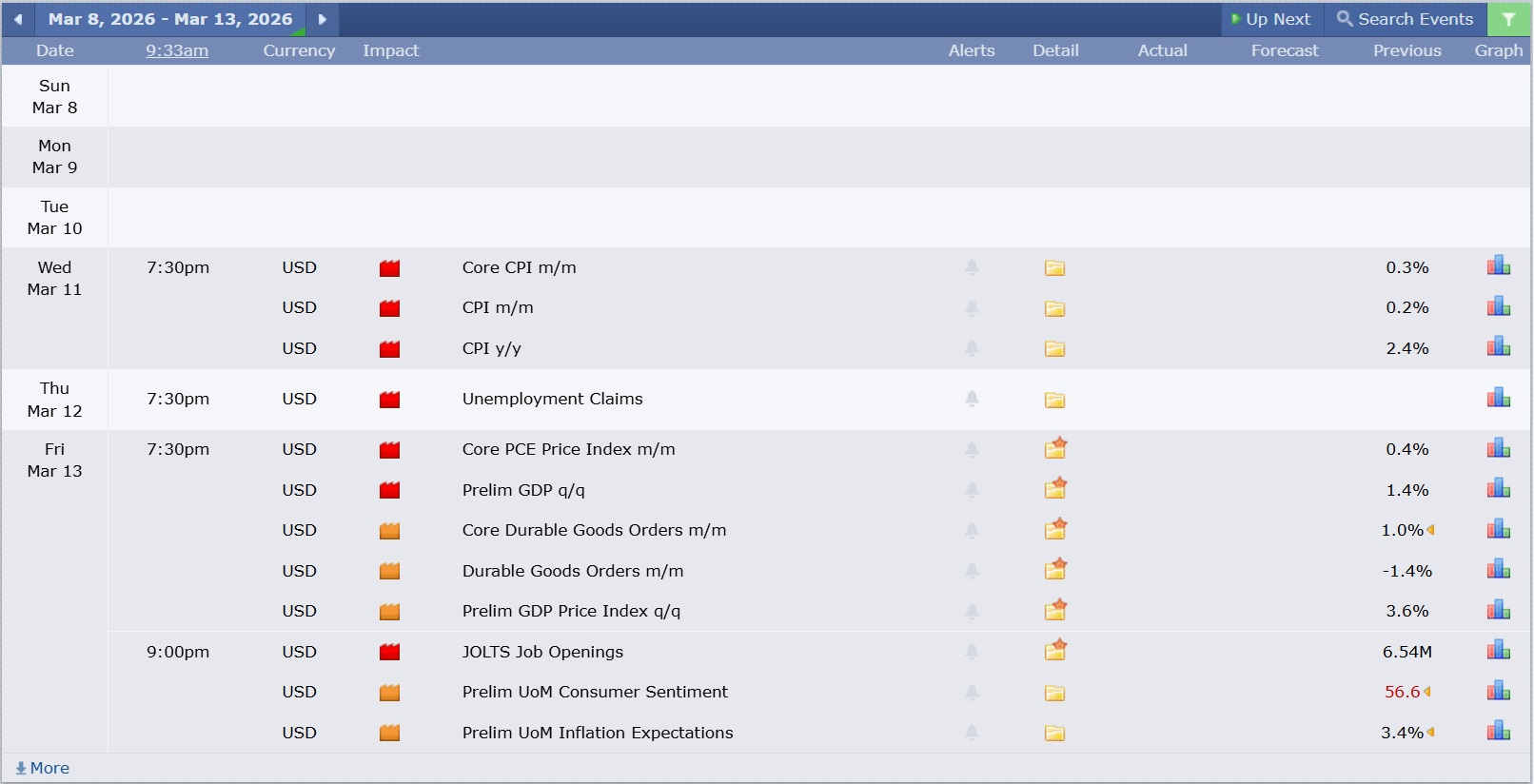Go to previous week with left arrow

(18, 19)
